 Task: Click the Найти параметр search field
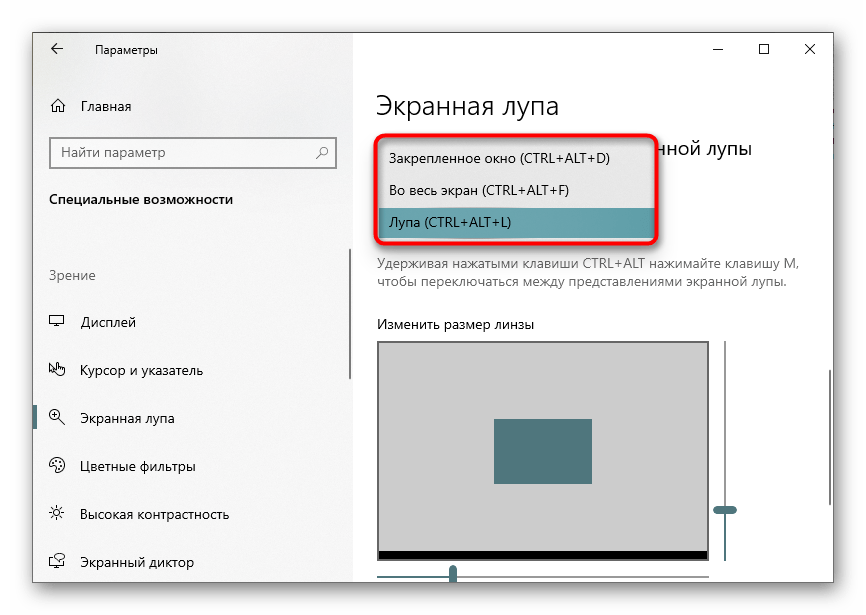(x=193, y=153)
